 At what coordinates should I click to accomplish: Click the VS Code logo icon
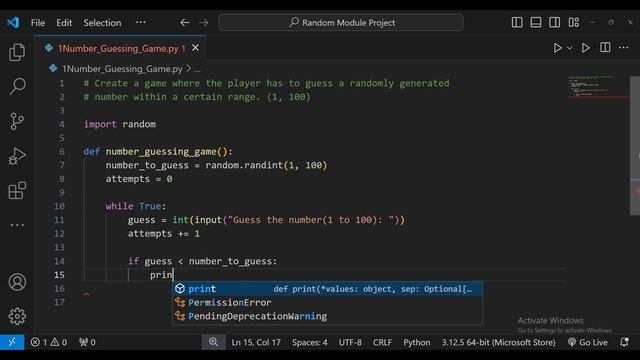point(13,22)
